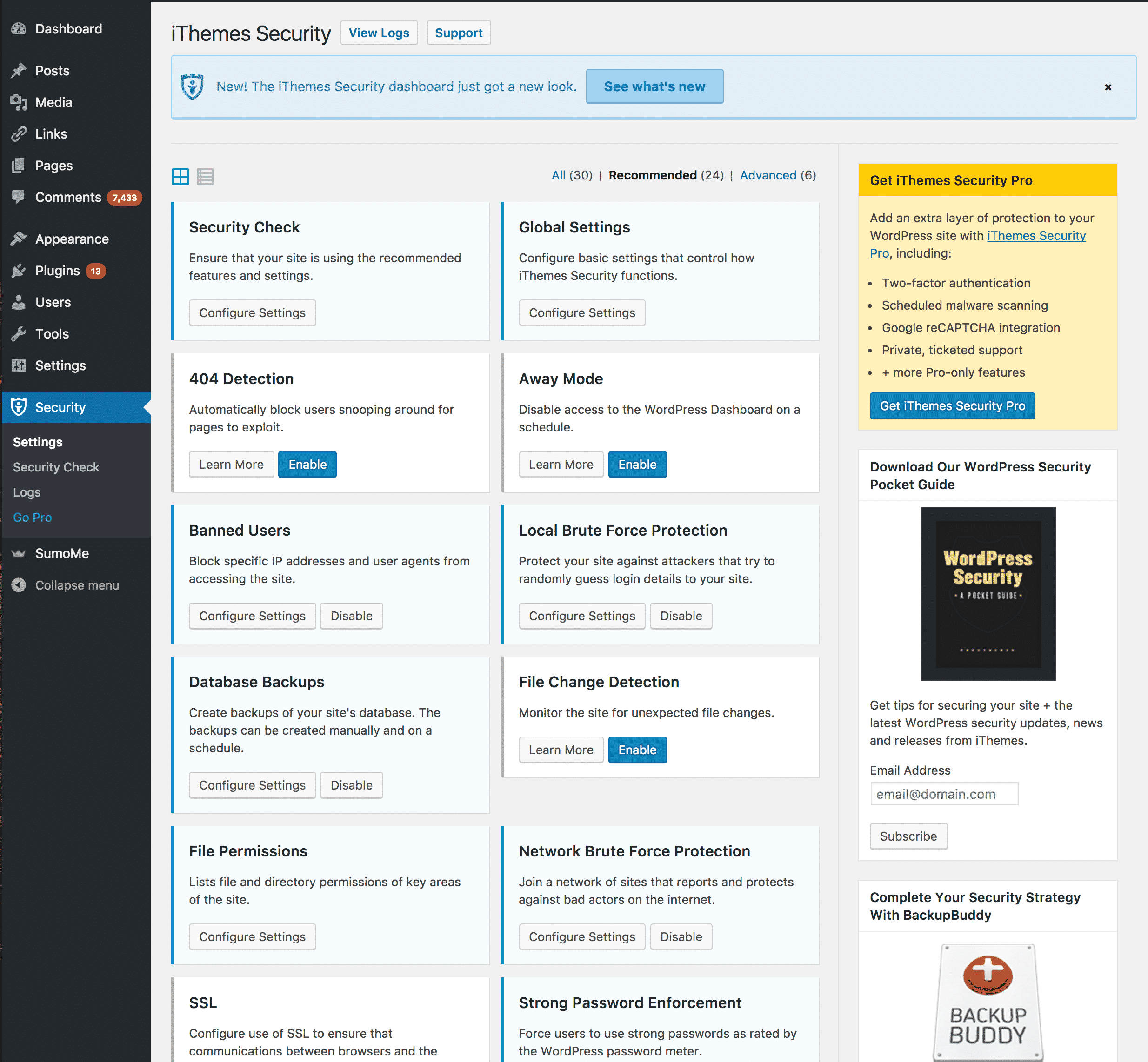Enable the File Change Detection feature
The image size is (1148, 1062).
click(x=638, y=749)
